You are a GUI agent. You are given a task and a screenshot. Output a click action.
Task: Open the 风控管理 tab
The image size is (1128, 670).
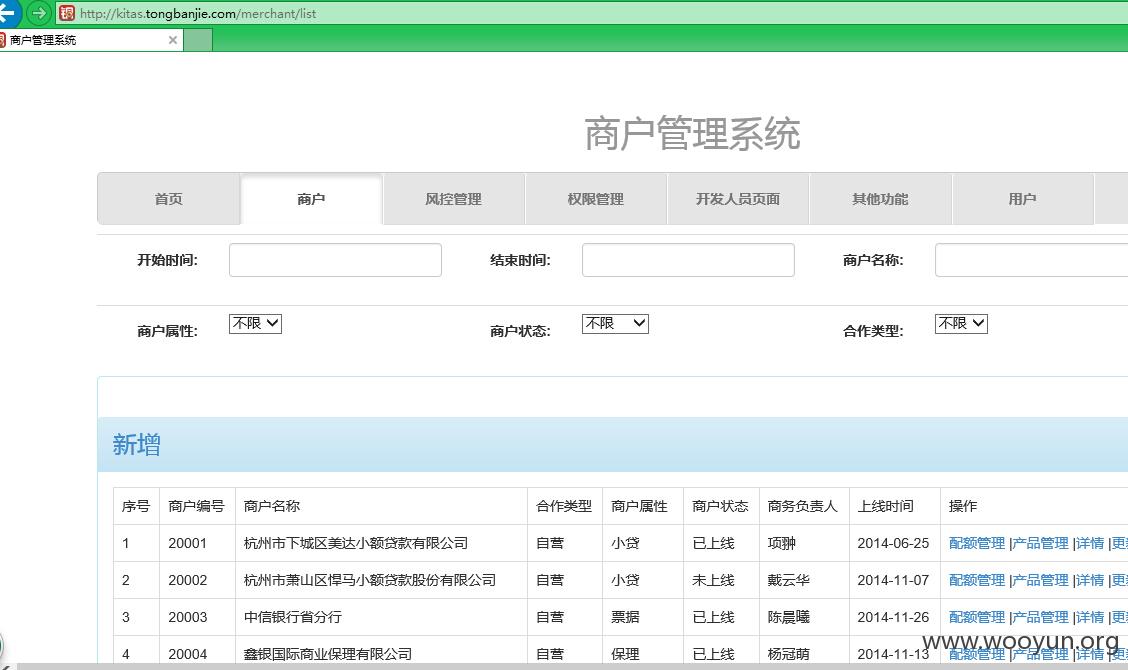coord(453,199)
